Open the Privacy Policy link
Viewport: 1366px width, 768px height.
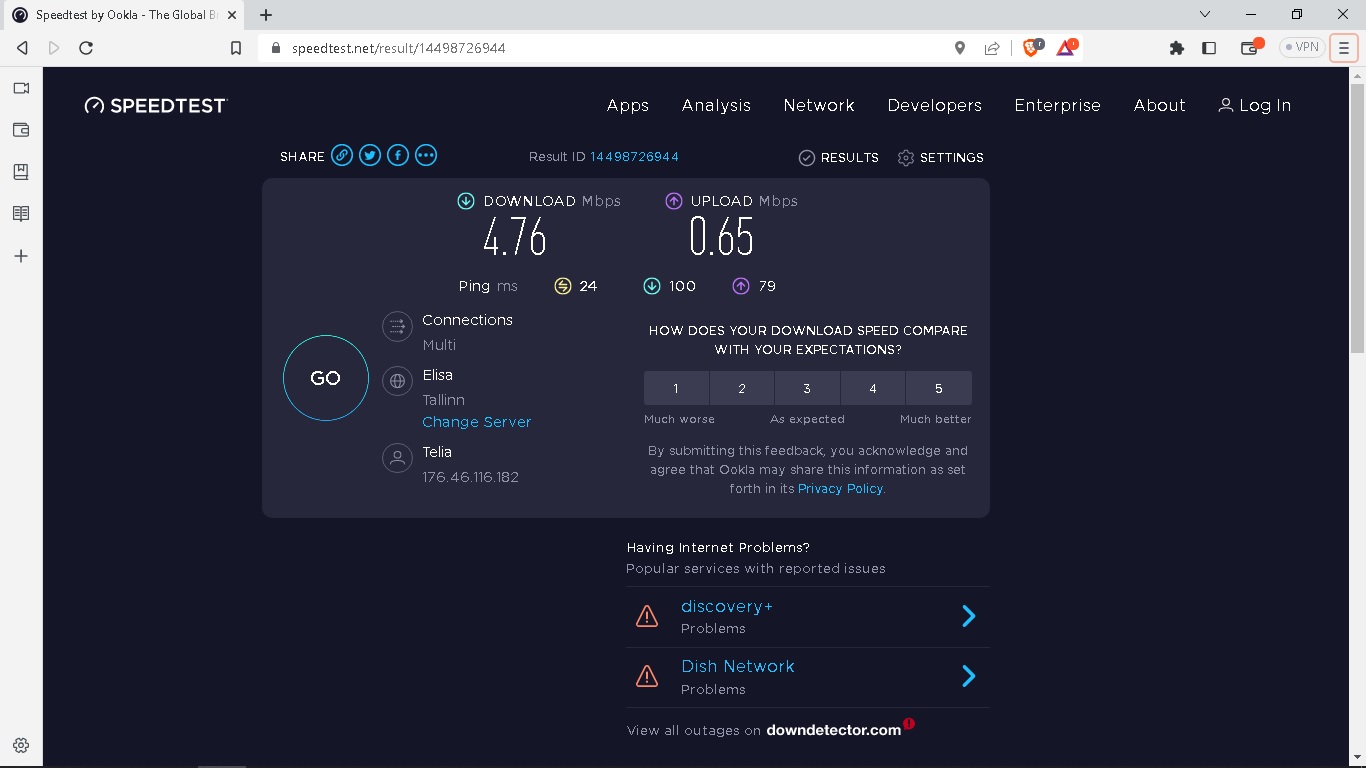[x=840, y=488]
